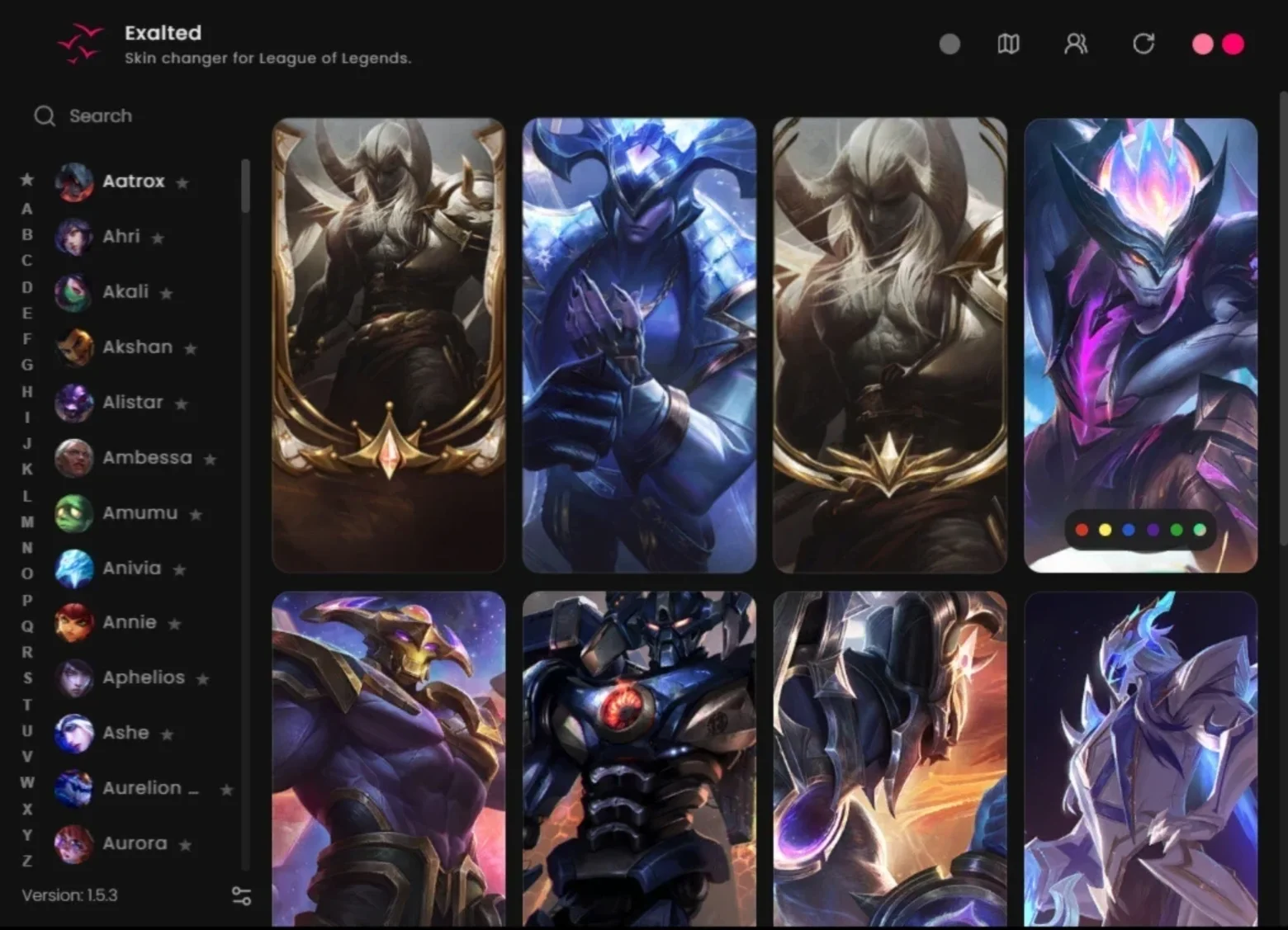The height and width of the screenshot is (930, 1288).
Task: Click the search magnifier icon
Action: pos(45,116)
